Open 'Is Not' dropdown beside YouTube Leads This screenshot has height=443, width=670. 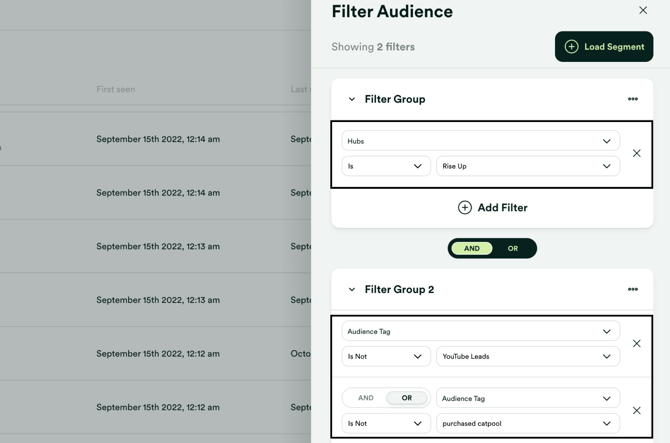coord(386,356)
